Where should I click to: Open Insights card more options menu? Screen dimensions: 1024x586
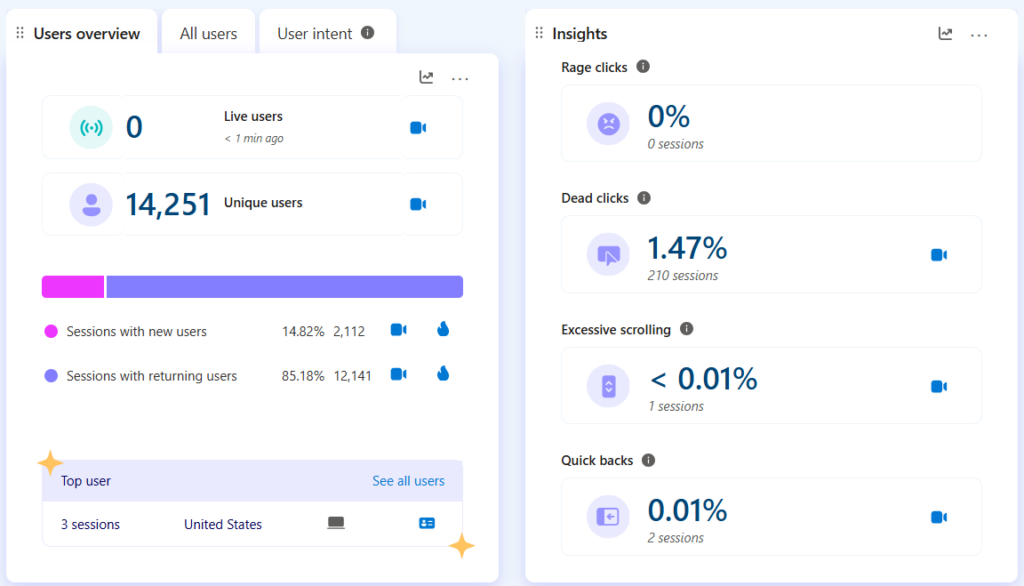pyautogui.click(x=979, y=35)
